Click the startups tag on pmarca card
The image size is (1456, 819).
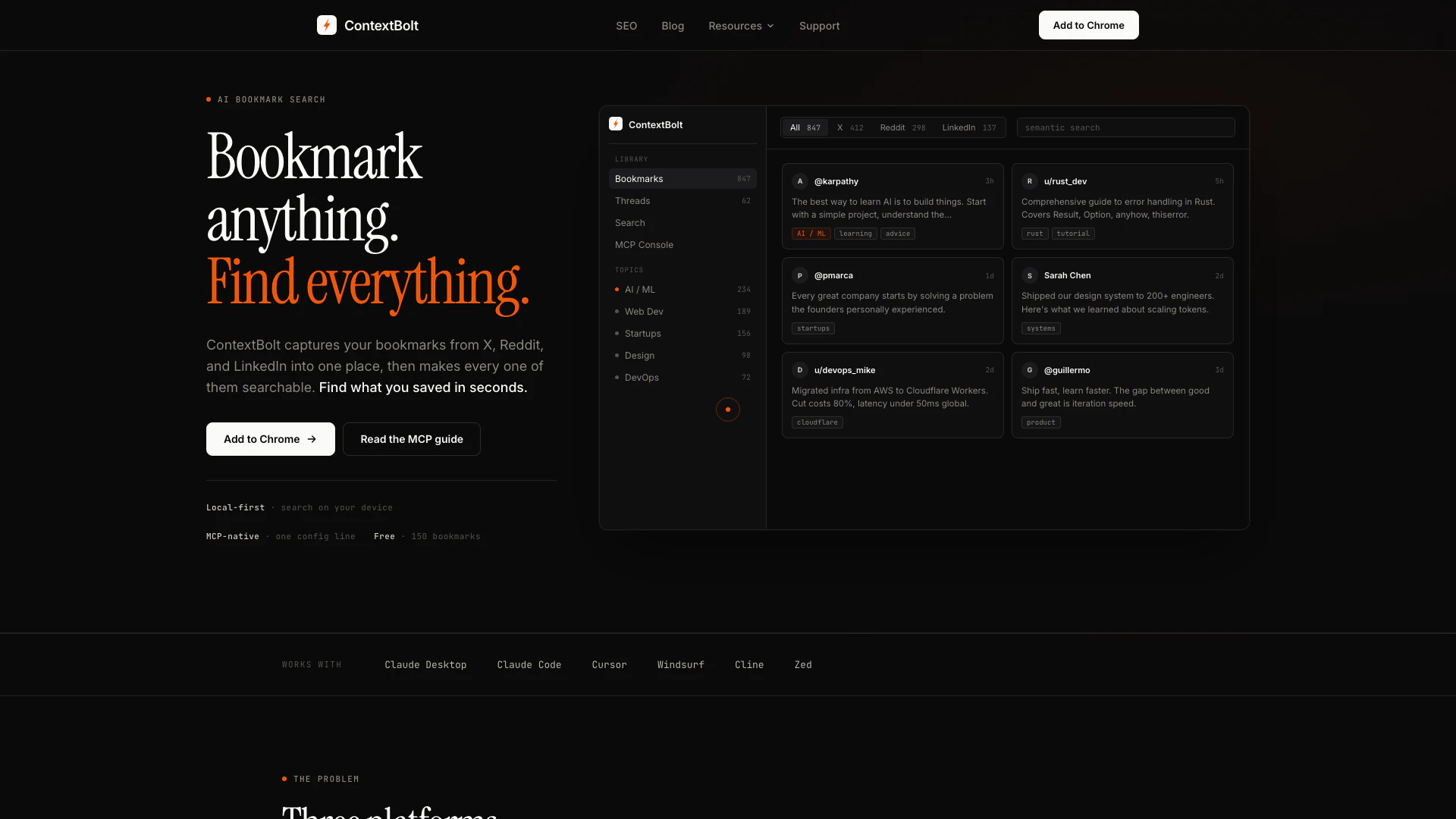[x=813, y=328]
